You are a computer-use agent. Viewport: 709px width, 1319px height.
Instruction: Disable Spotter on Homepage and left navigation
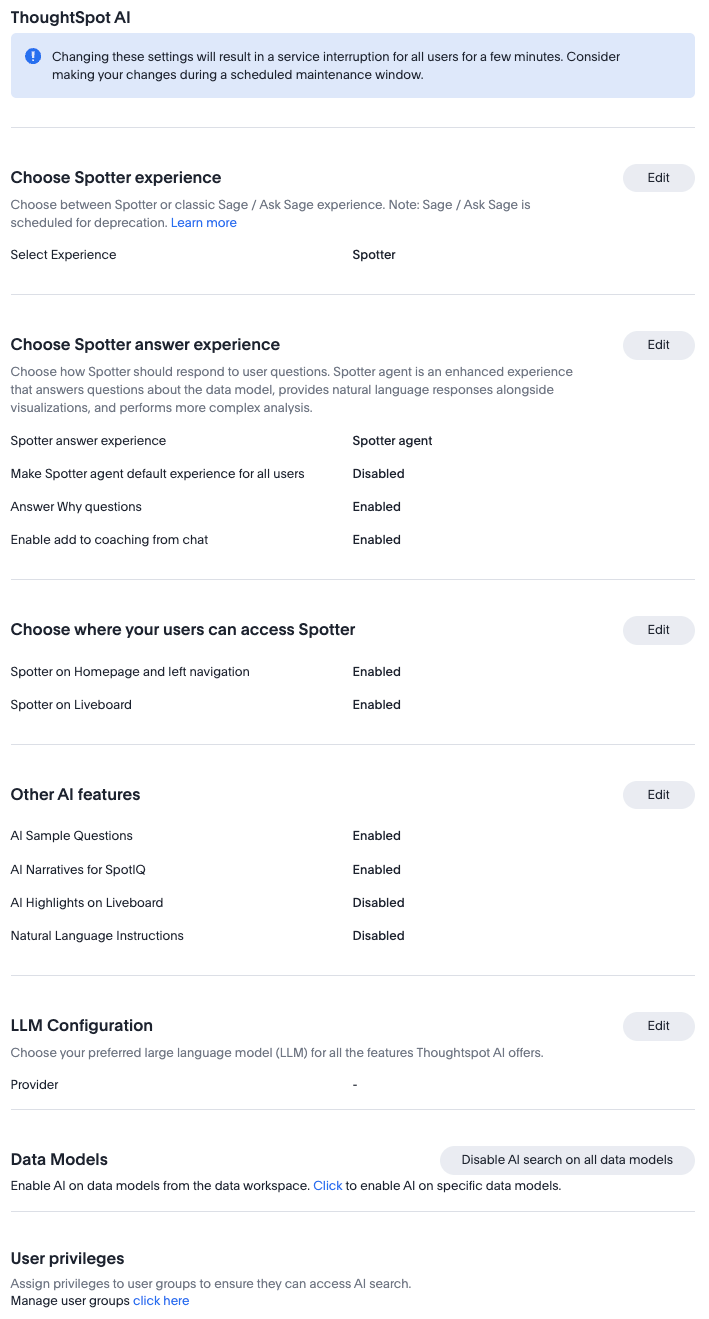tap(376, 671)
